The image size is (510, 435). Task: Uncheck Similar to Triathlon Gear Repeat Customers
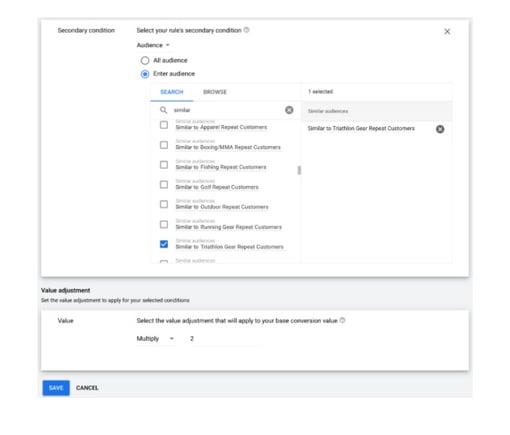(x=164, y=244)
